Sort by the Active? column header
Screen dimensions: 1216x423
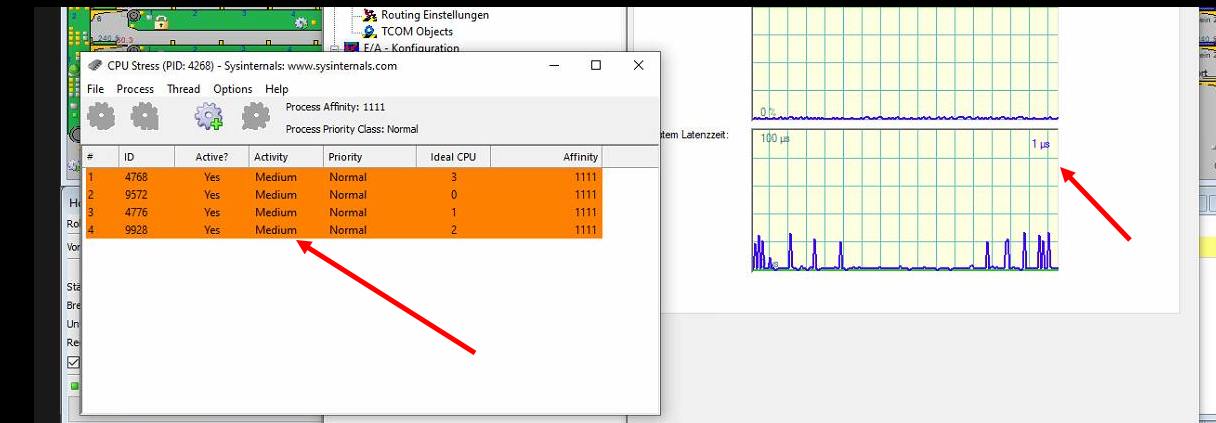tap(210, 157)
